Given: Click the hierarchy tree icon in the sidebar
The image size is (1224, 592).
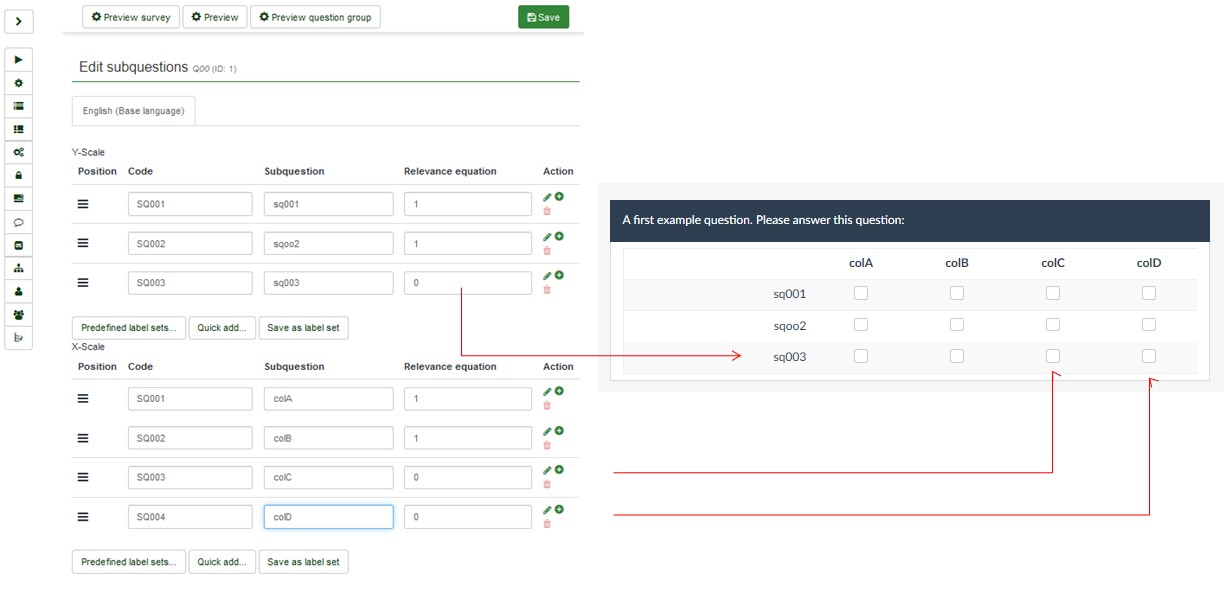Looking at the screenshot, I should pyautogui.click(x=18, y=268).
